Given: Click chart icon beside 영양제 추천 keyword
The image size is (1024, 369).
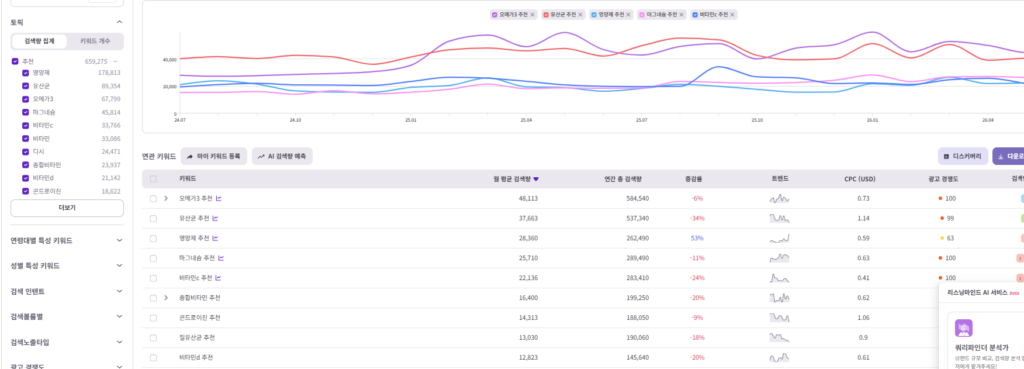Looking at the screenshot, I should pos(215,238).
